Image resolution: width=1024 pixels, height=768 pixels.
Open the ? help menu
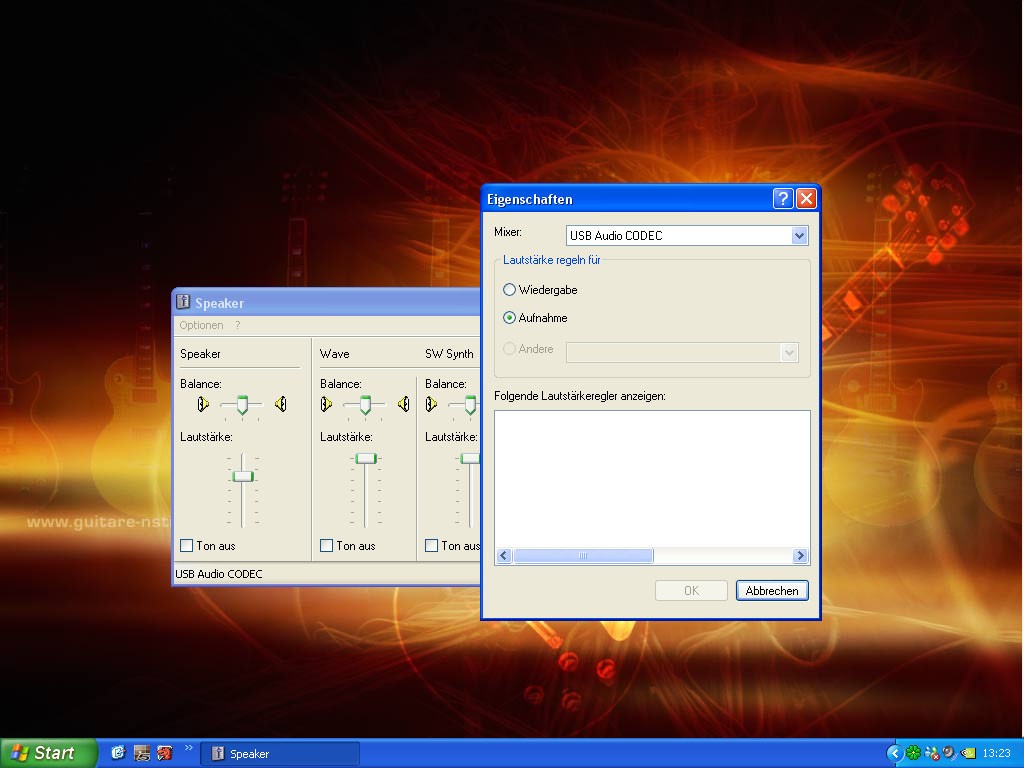click(x=238, y=325)
